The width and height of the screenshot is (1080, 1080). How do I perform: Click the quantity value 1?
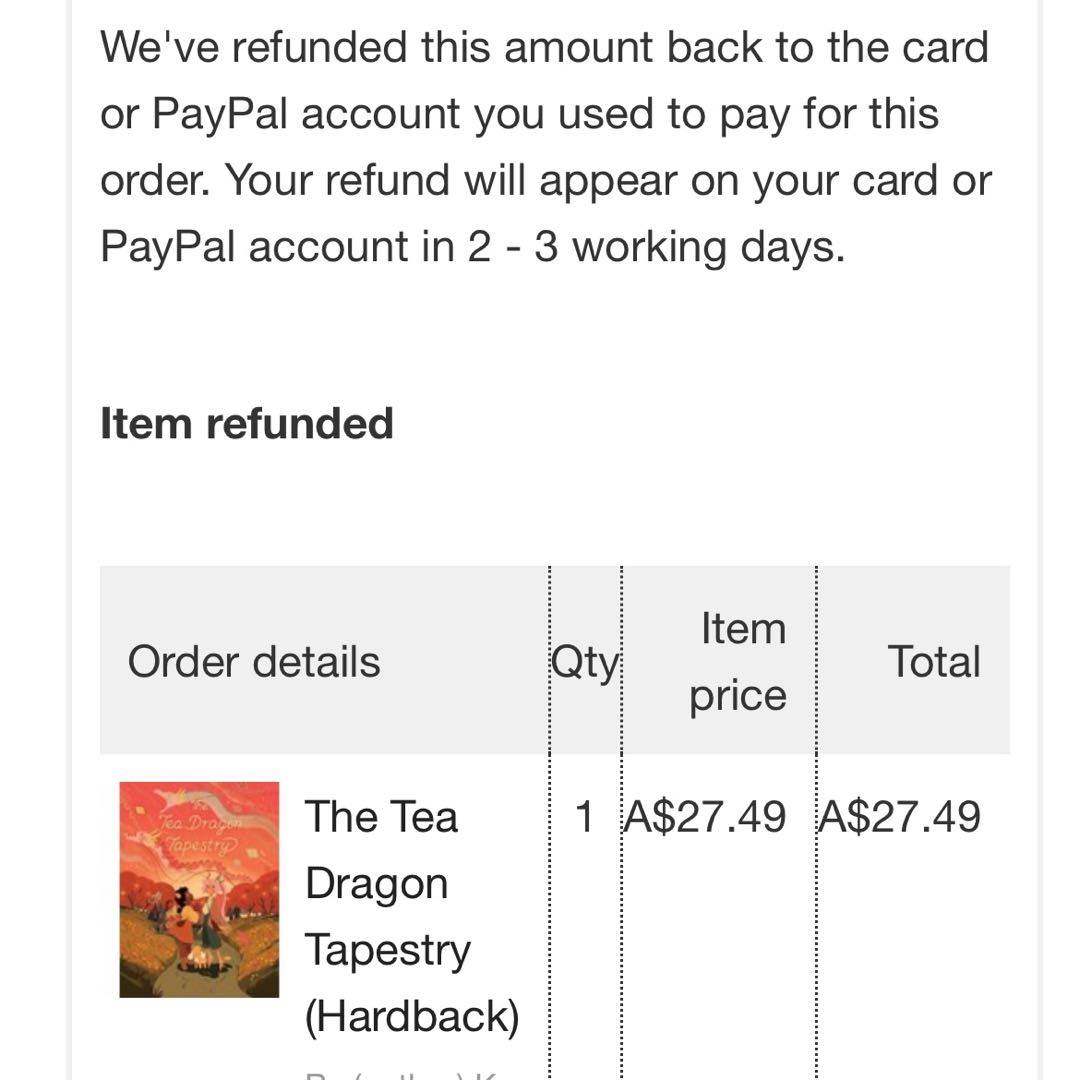[584, 818]
